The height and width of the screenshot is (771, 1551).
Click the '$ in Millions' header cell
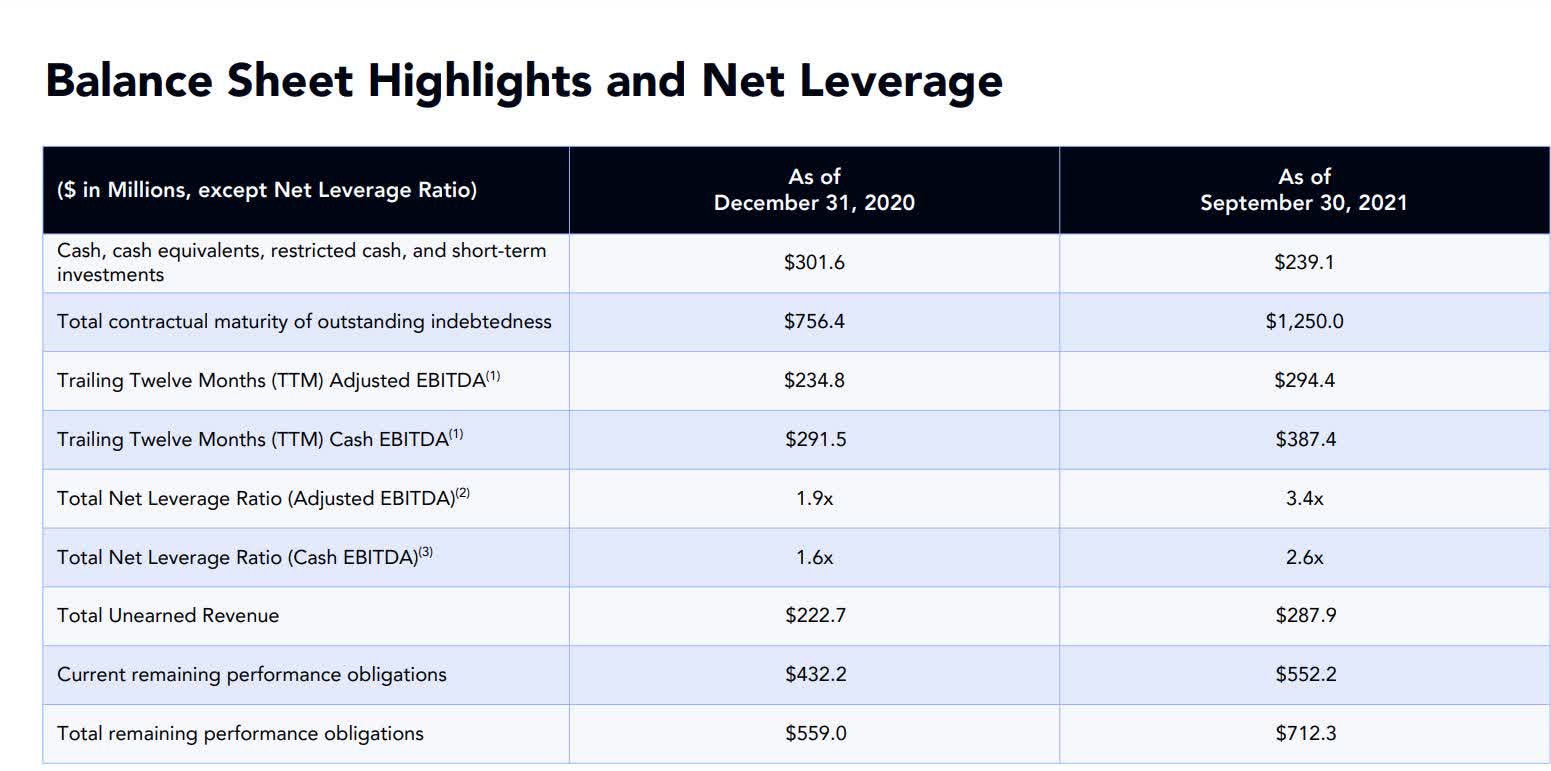tap(267, 190)
